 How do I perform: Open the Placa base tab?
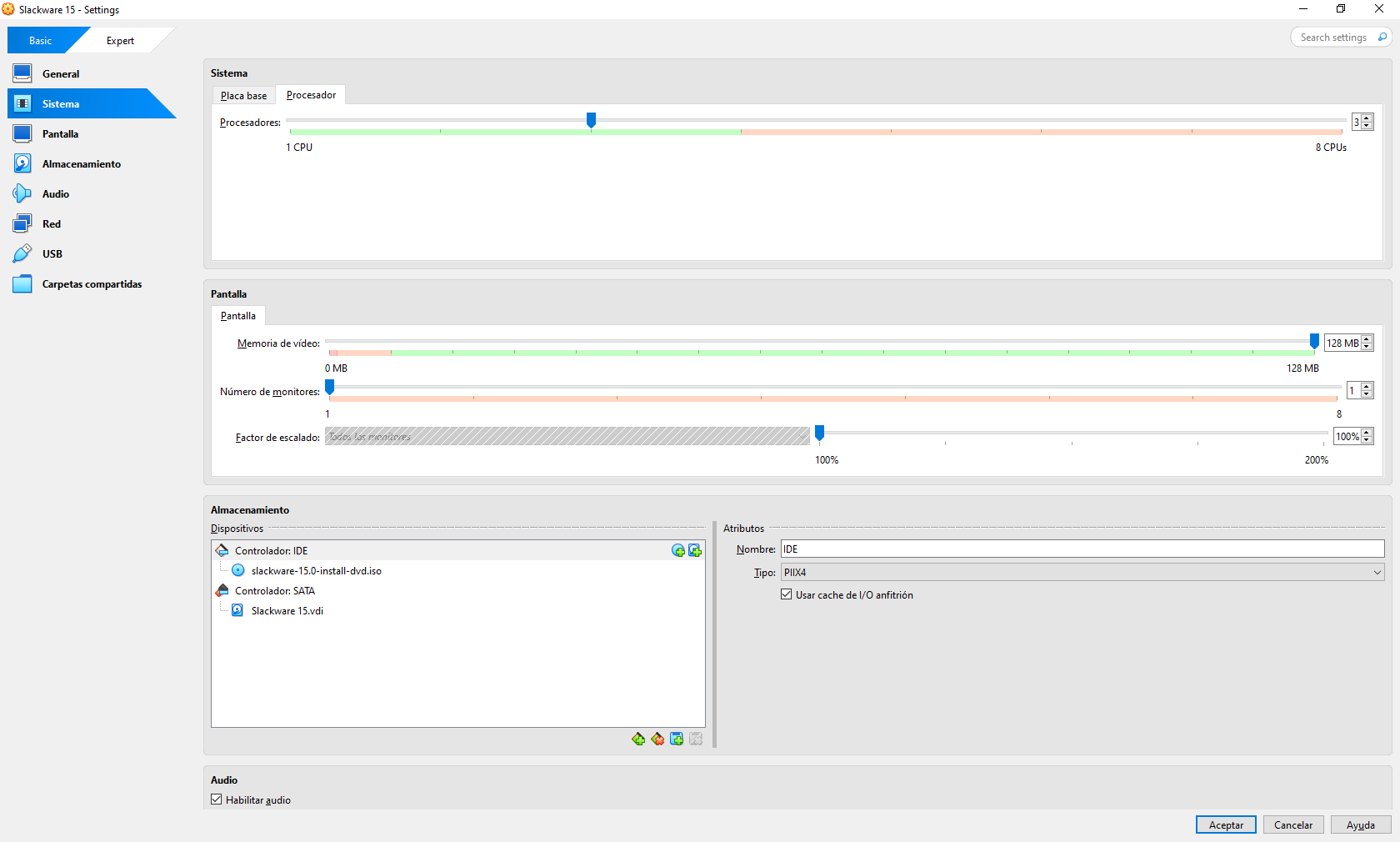[x=243, y=95]
